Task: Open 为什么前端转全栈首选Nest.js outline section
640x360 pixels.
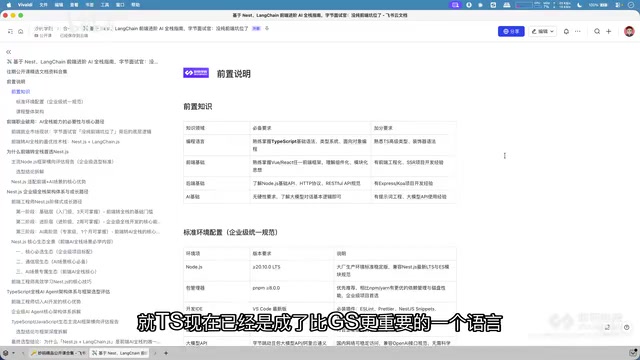Action: click(38, 151)
